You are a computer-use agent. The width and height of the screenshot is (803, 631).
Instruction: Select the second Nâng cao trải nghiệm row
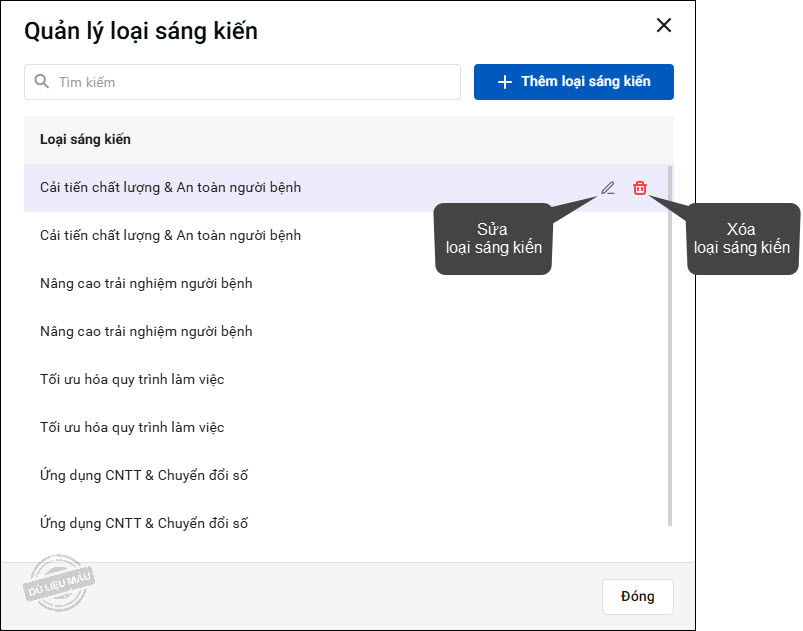pos(146,332)
